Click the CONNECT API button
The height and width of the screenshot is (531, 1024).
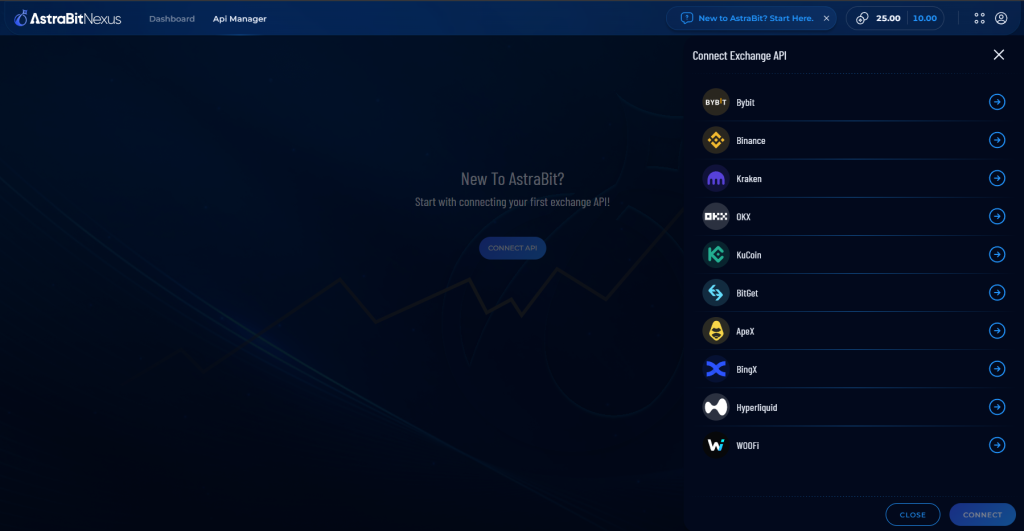pyautogui.click(x=513, y=248)
